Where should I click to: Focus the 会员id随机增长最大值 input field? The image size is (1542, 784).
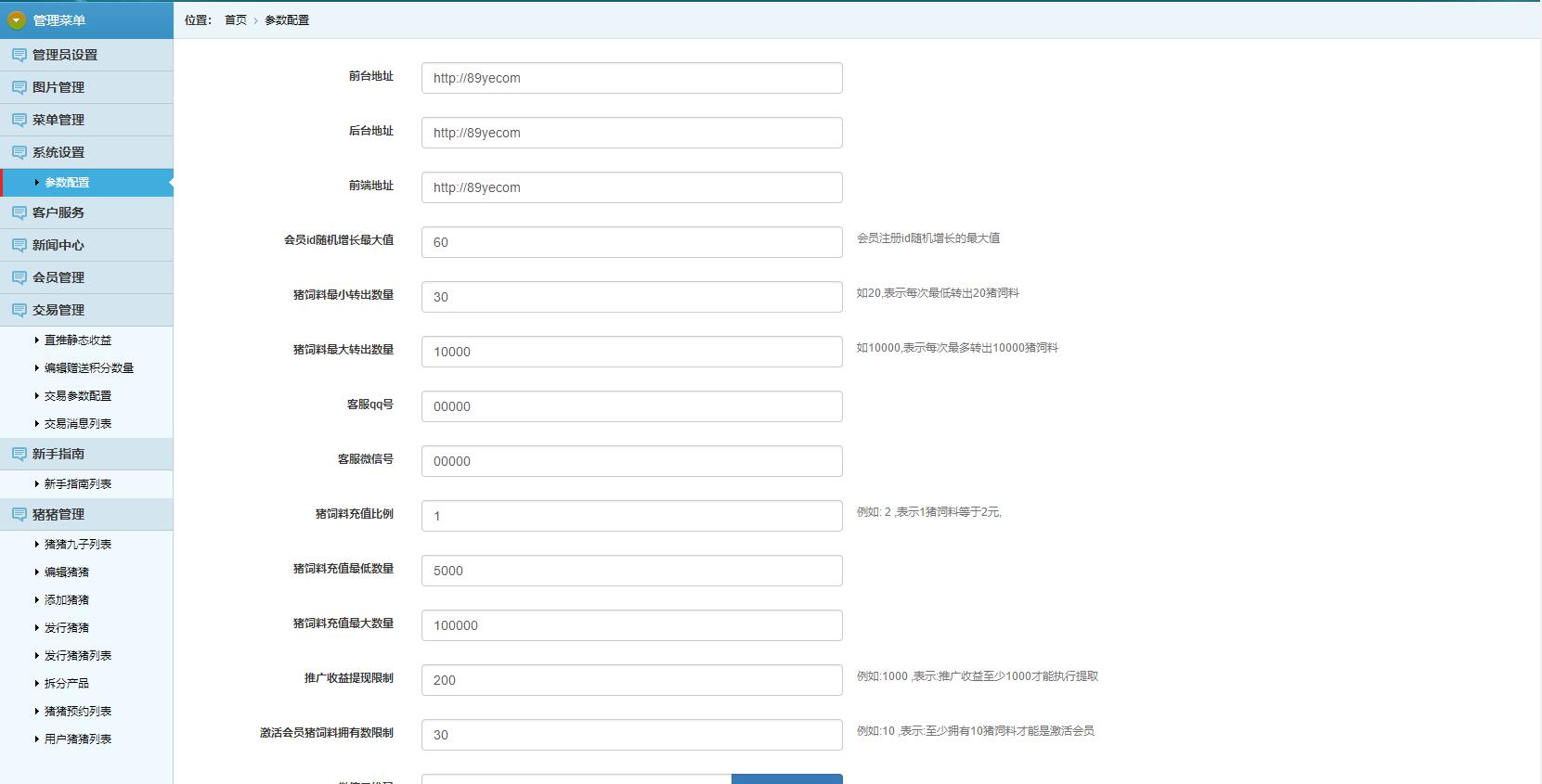pos(632,242)
